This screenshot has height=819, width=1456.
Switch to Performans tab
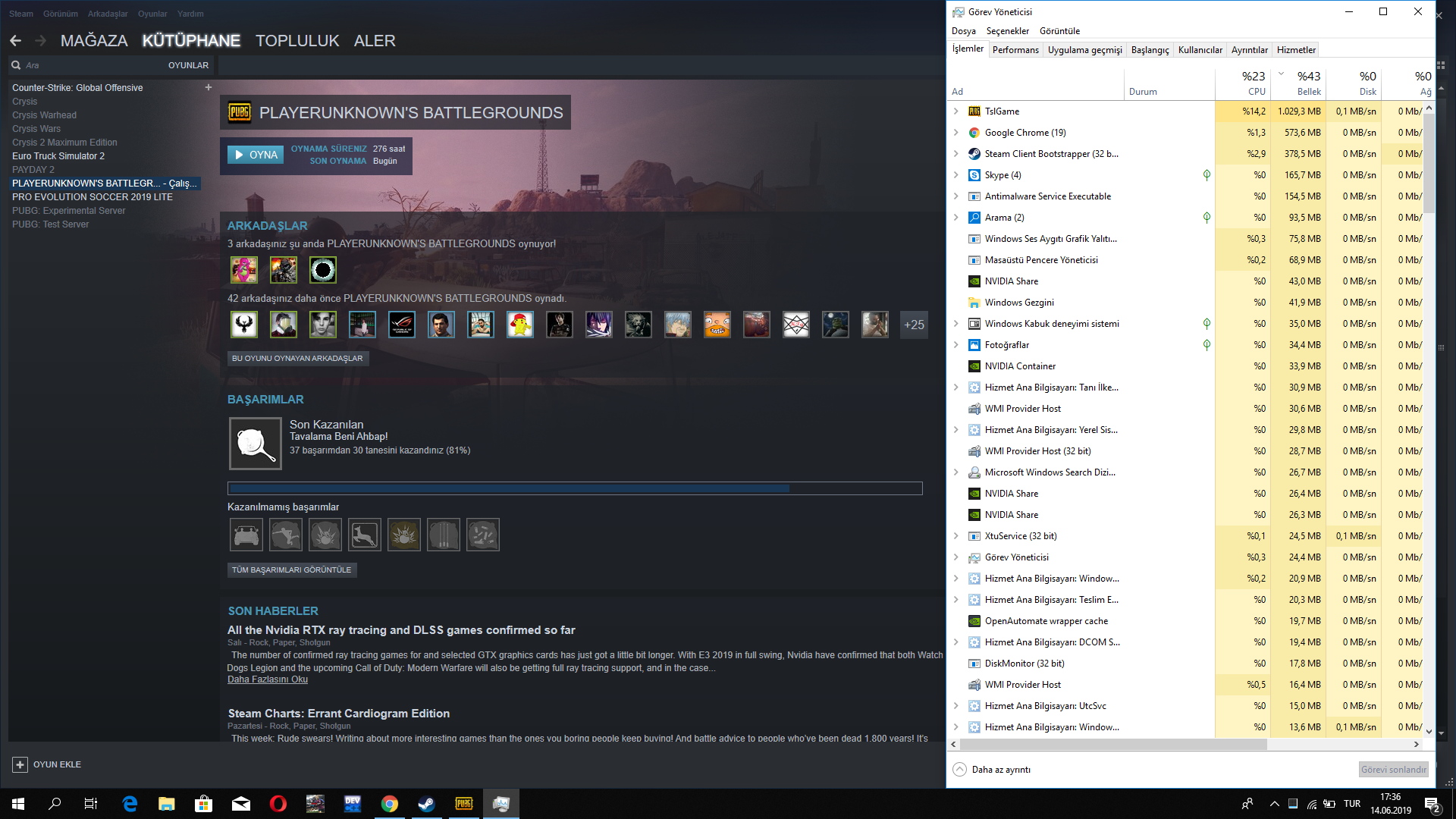pos(1015,50)
